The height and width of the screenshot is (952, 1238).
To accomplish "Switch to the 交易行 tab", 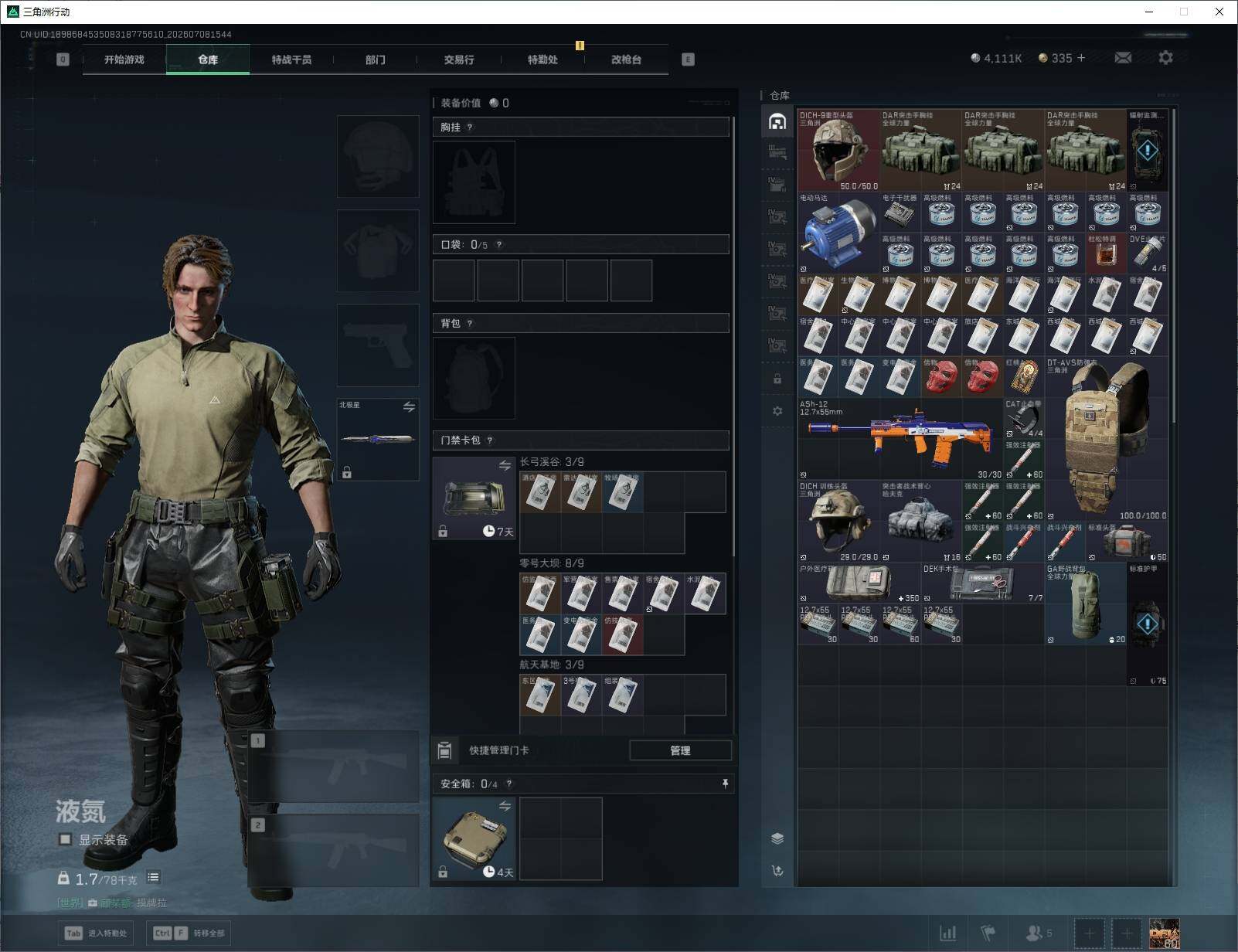I will (x=459, y=59).
